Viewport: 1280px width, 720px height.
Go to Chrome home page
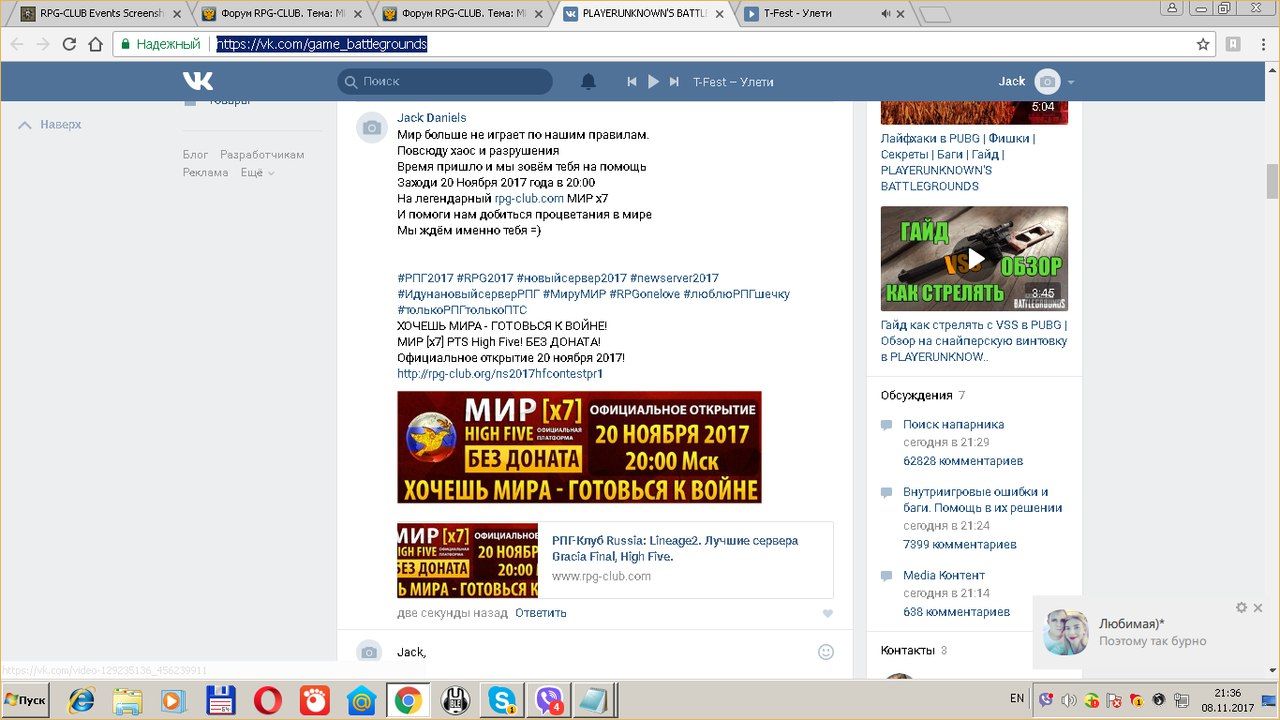[96, 44]
